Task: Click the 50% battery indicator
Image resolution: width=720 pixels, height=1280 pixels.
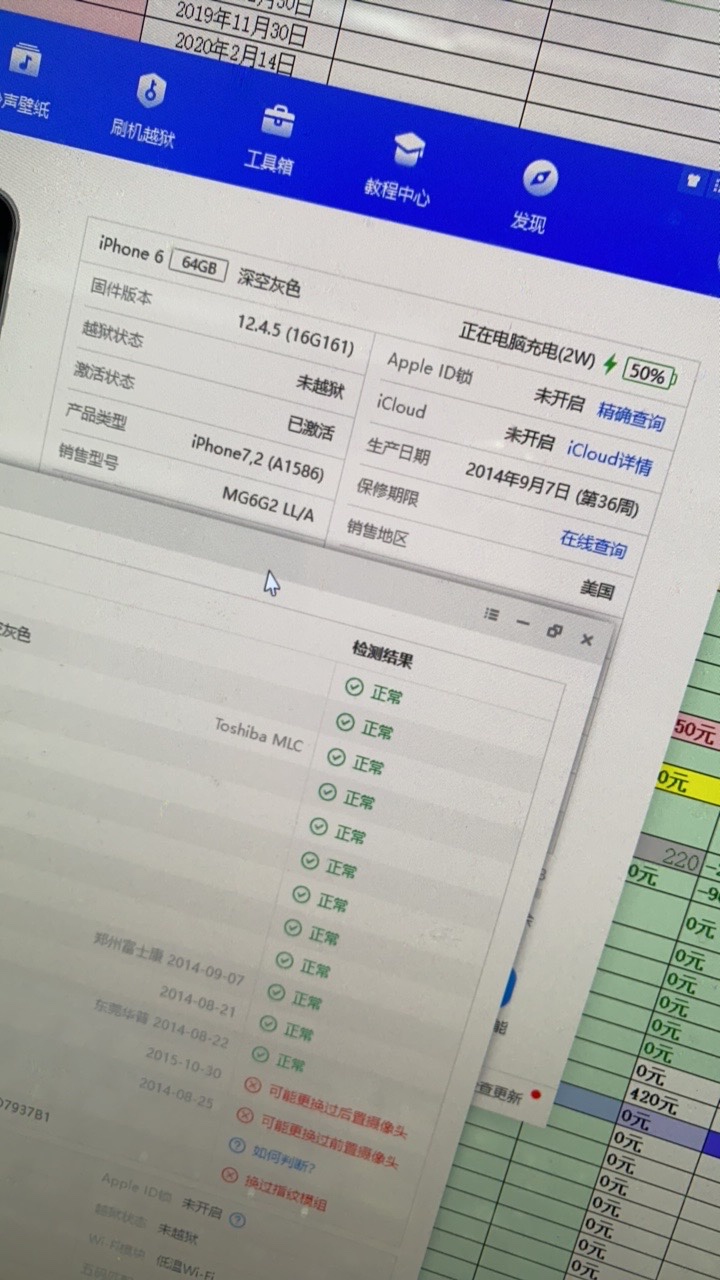Action: click(x=650, y=375)
